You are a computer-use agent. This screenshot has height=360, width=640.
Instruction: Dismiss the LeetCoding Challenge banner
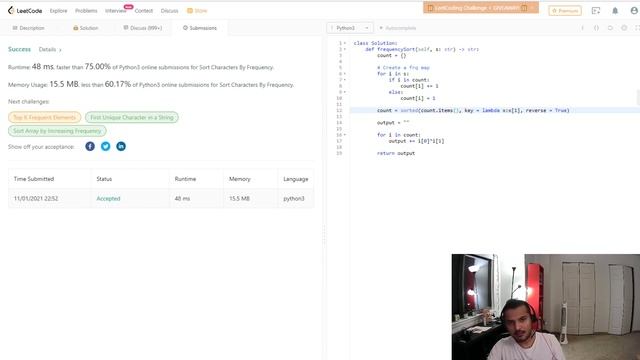(532, 8)
